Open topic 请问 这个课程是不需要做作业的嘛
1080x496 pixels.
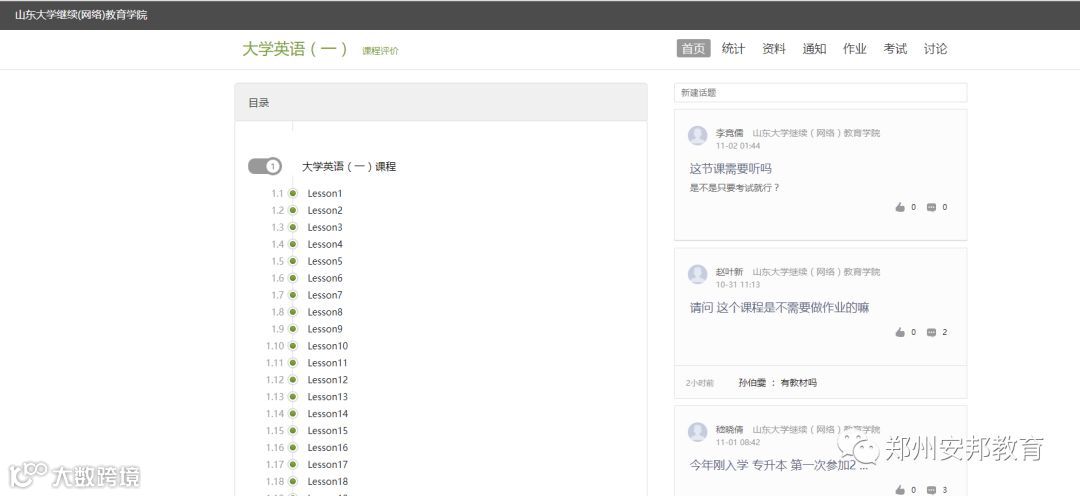tap(779, 308)
